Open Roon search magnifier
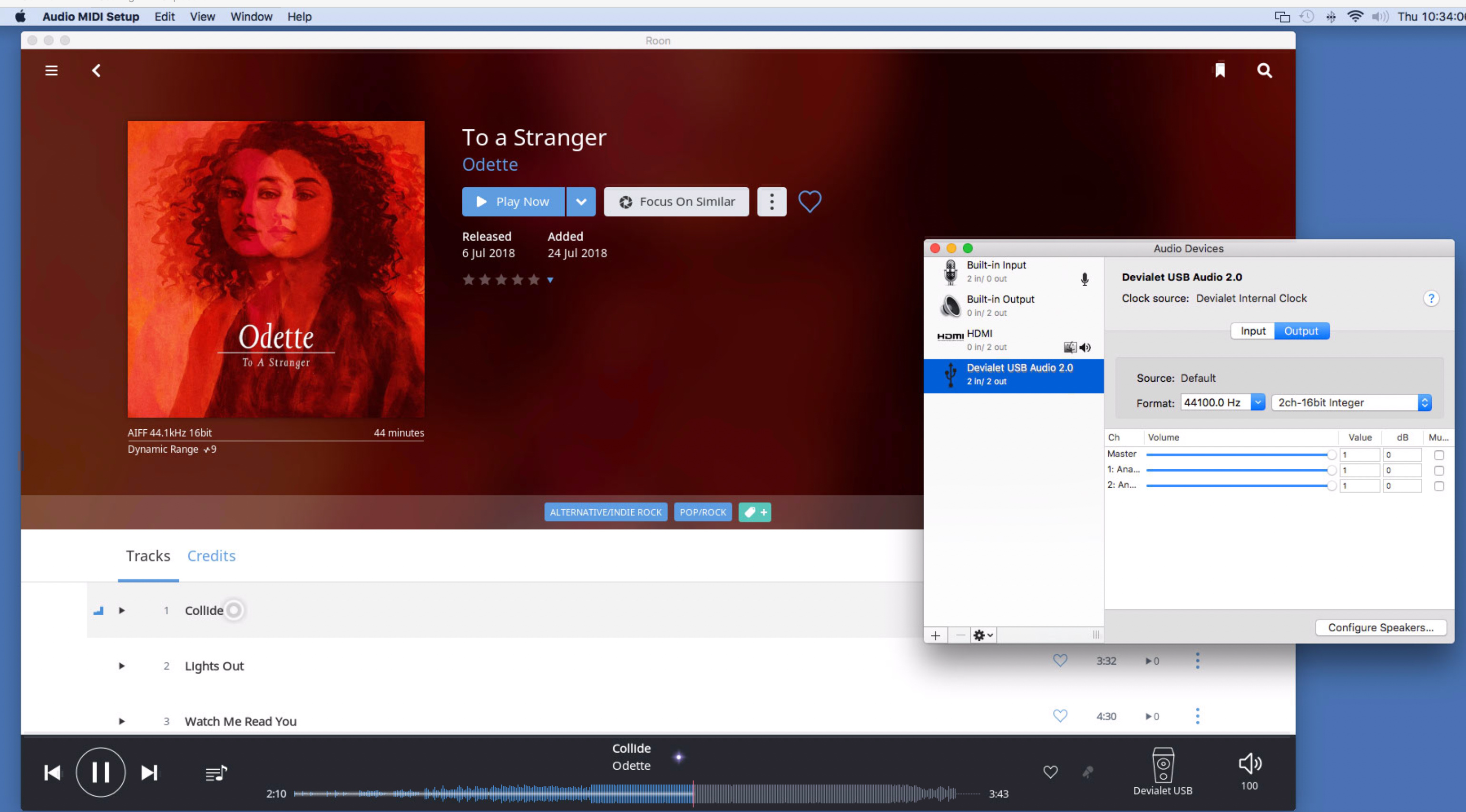The image size is (1466, 812). click(x=1264, y=70)
